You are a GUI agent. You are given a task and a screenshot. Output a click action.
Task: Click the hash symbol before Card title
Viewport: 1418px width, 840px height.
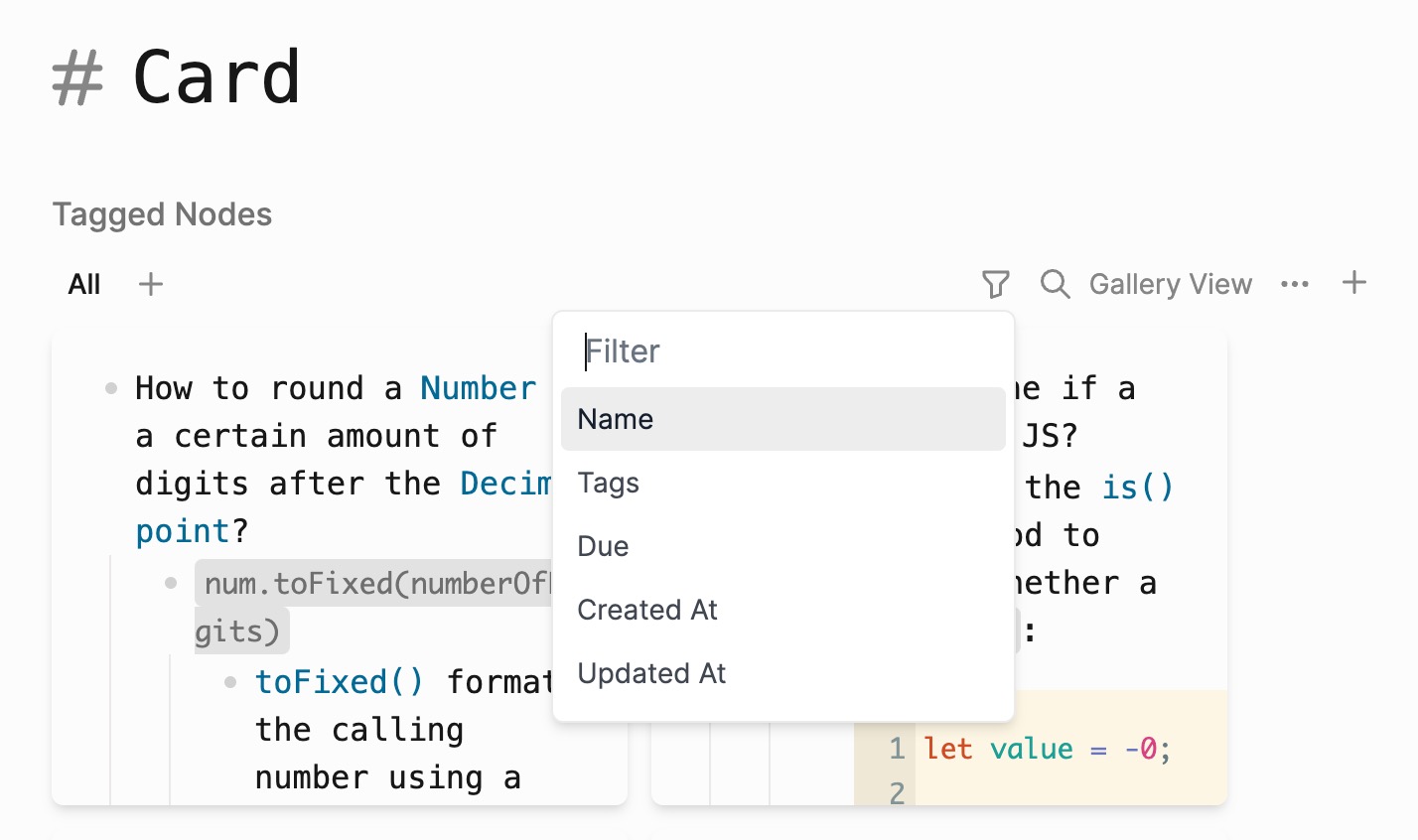77,78
